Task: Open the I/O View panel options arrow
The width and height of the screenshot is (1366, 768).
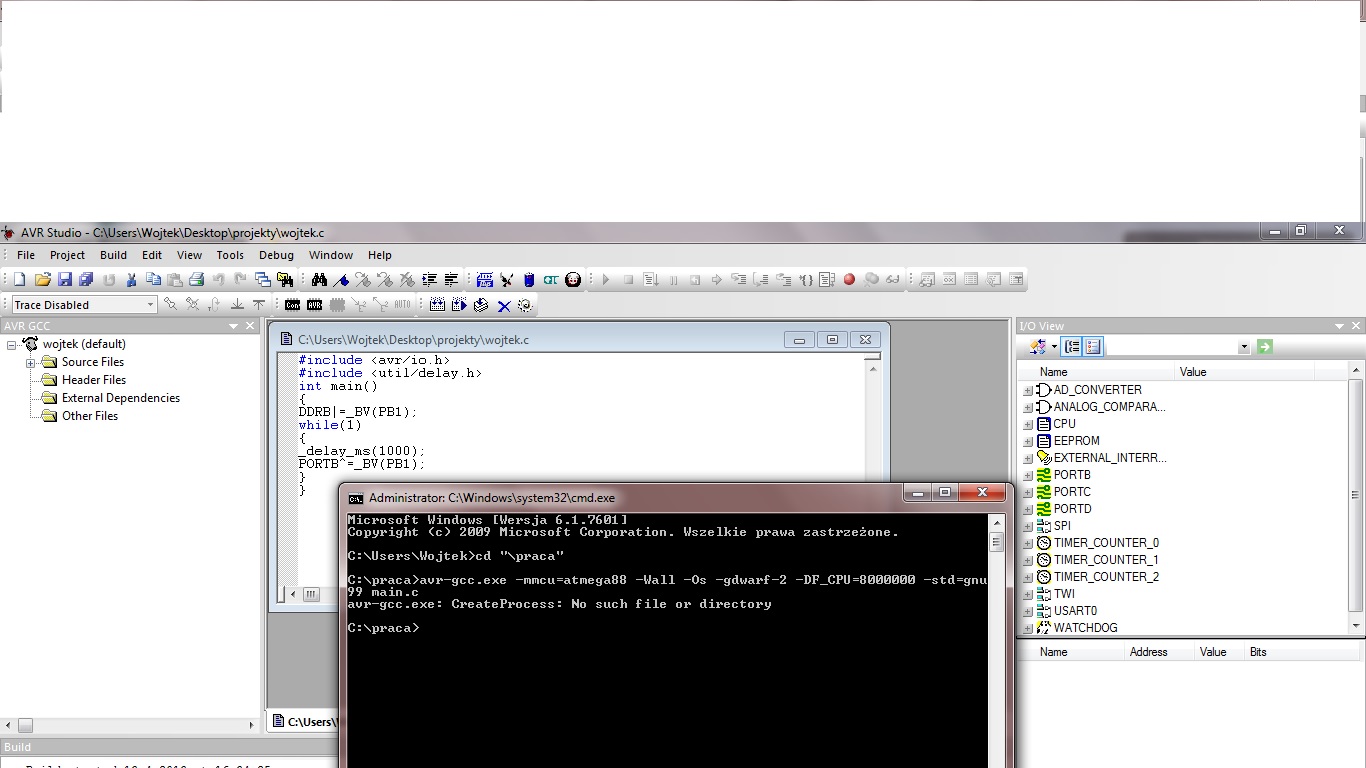Action: point(1339,327)
